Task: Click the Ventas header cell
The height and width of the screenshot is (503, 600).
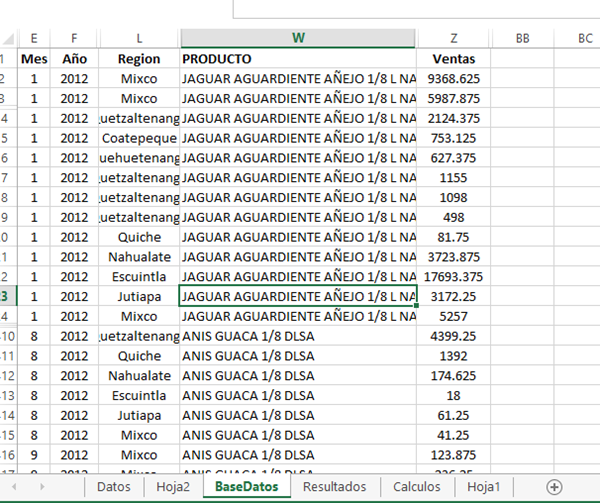Action: pos(454,59)
